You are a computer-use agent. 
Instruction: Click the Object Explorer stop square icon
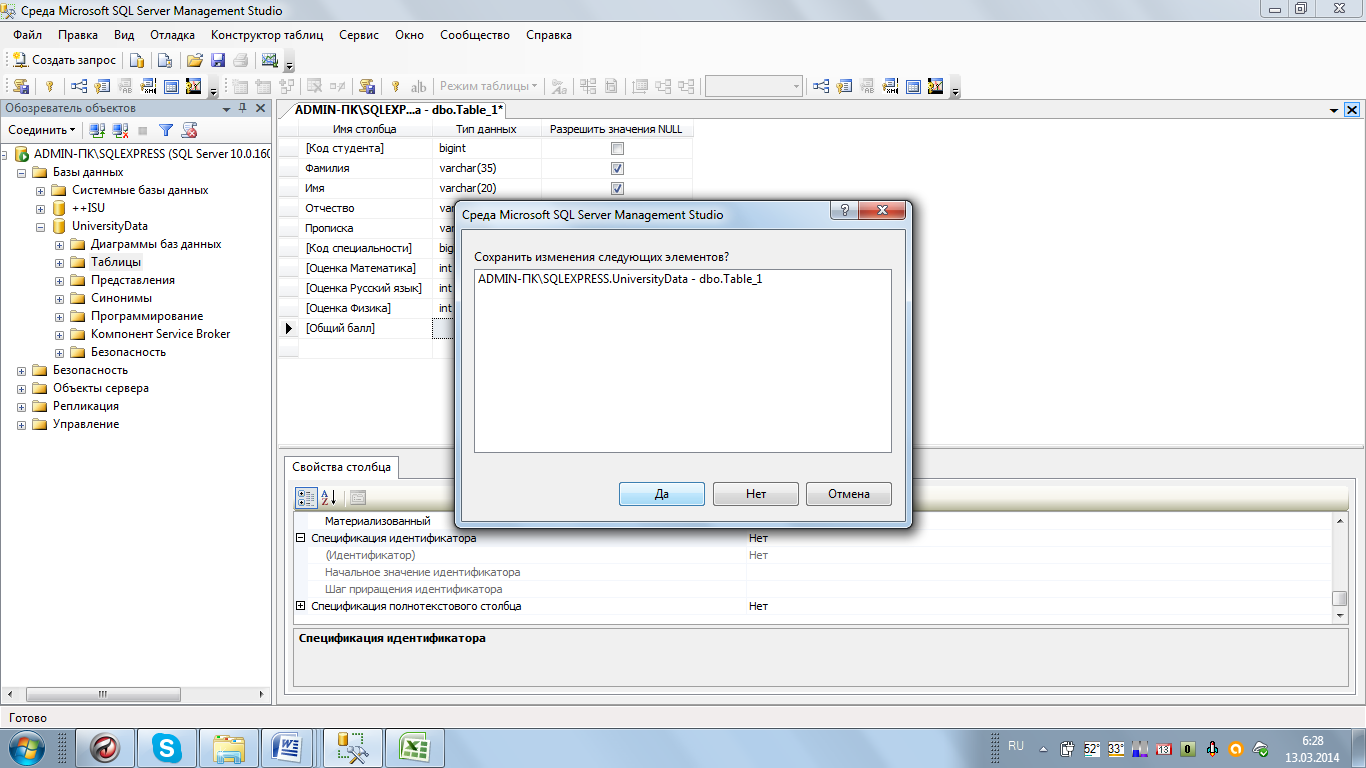(143, 131)
